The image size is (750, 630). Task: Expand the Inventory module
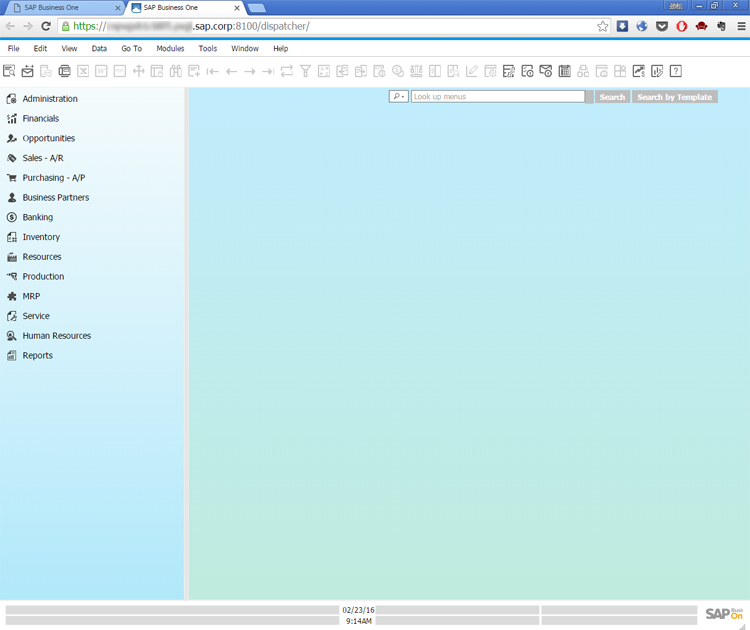41,237
